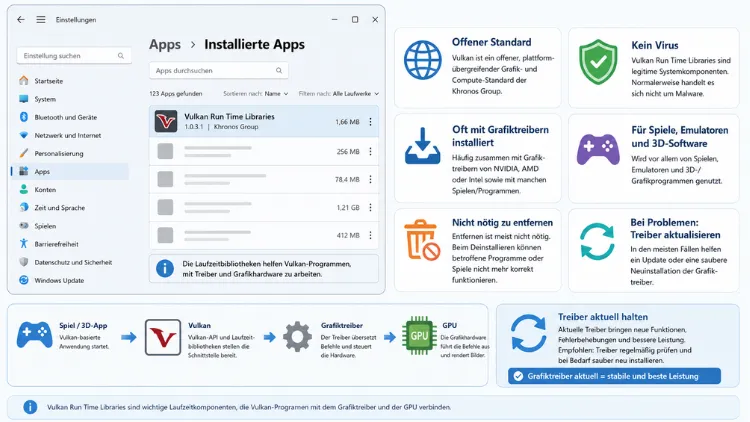Viewport: 750px width, 422px height.
Task: Select the Apps sidebar entry
Action: click(x=72, y=171)
